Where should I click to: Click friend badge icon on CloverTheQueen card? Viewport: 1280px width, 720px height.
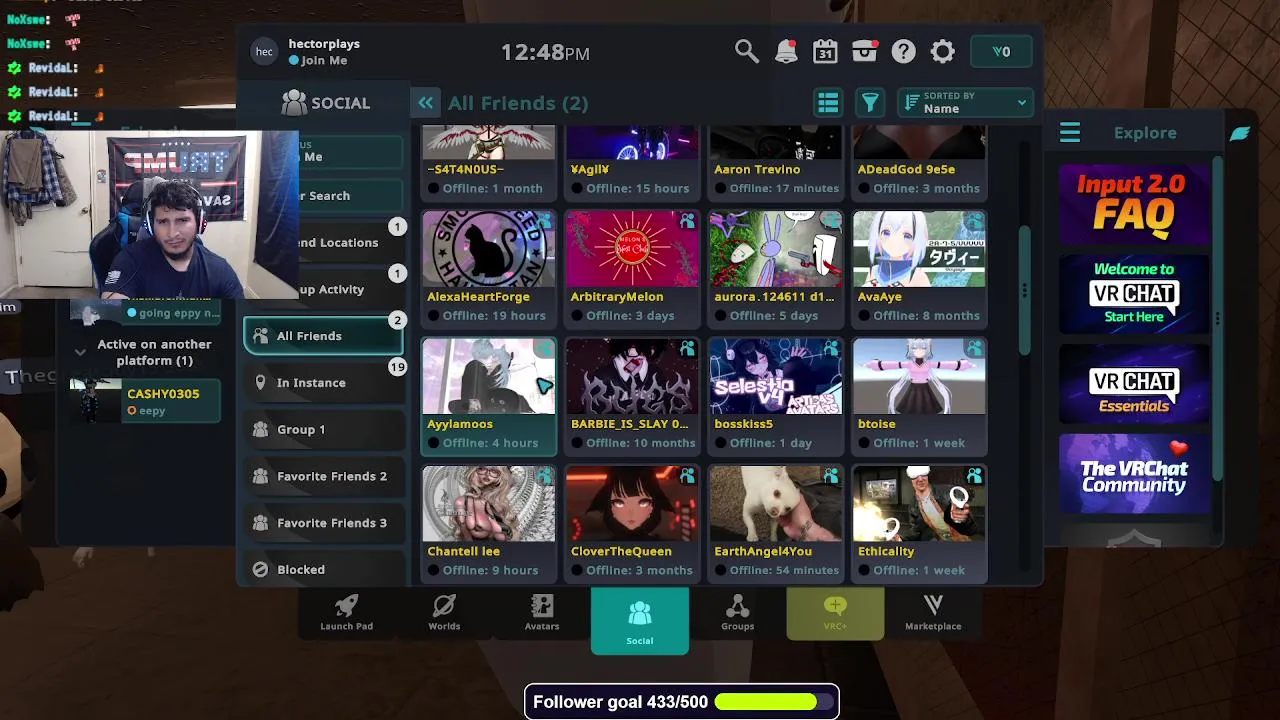[687, 476]
